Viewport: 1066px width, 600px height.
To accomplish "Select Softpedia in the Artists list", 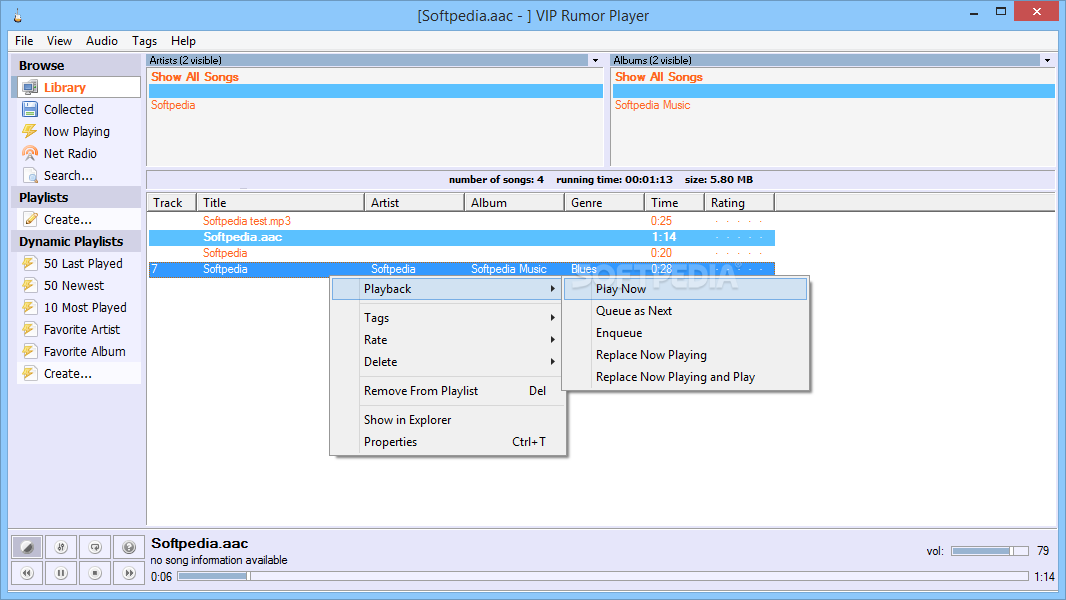I will pyautogui.click(x=173, y=105).
